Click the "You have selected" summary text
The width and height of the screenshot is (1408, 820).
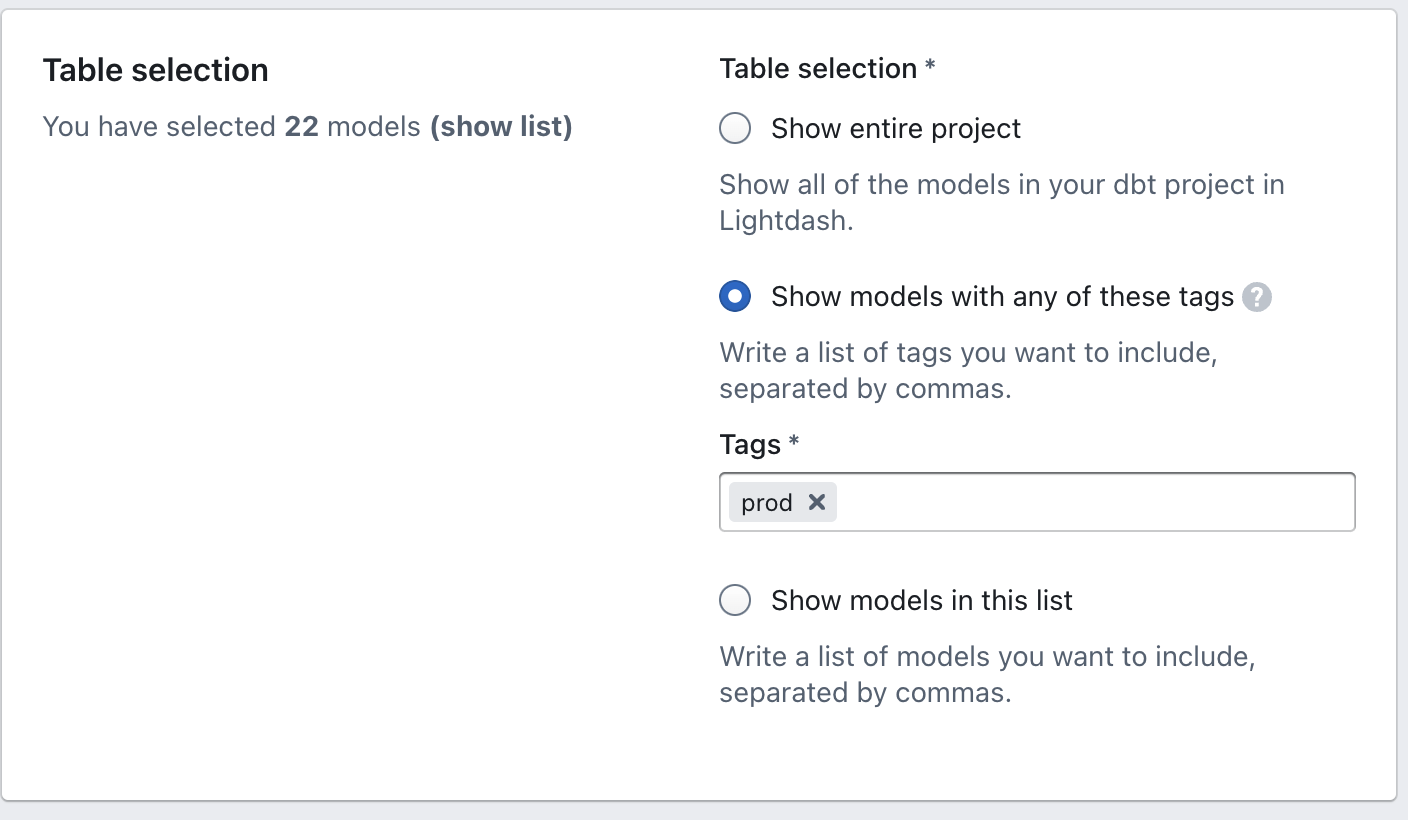coord(160,127)
